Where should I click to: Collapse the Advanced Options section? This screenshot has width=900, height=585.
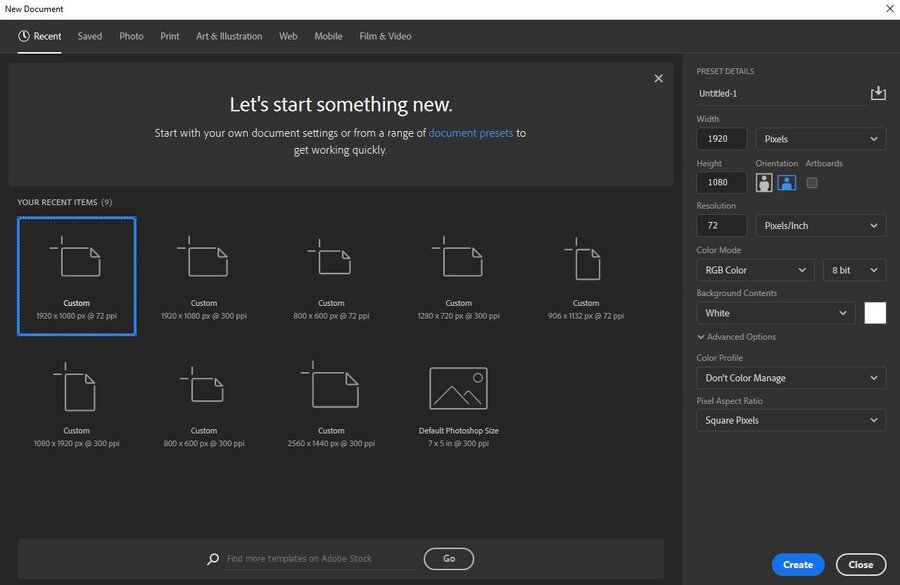736,337
